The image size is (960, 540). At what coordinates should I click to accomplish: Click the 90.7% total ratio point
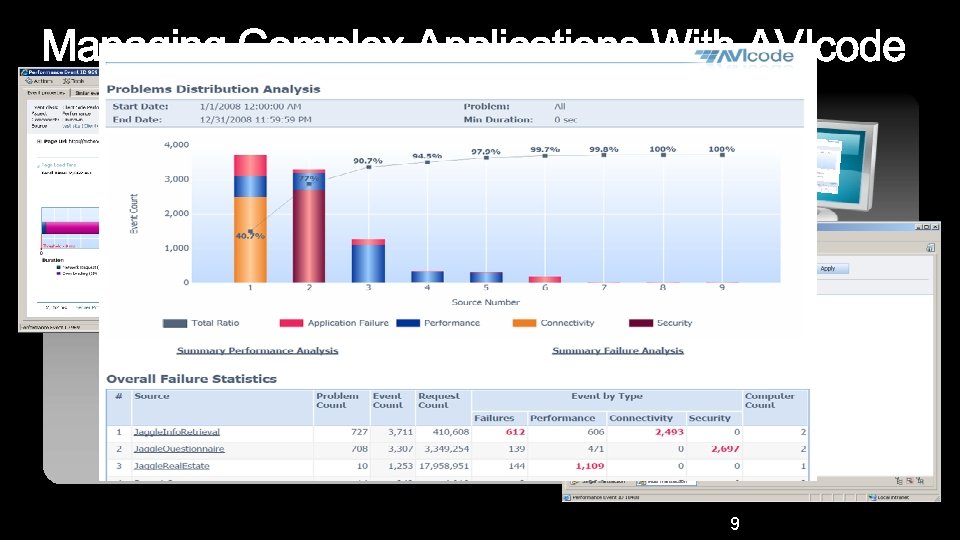pos(369,167)
